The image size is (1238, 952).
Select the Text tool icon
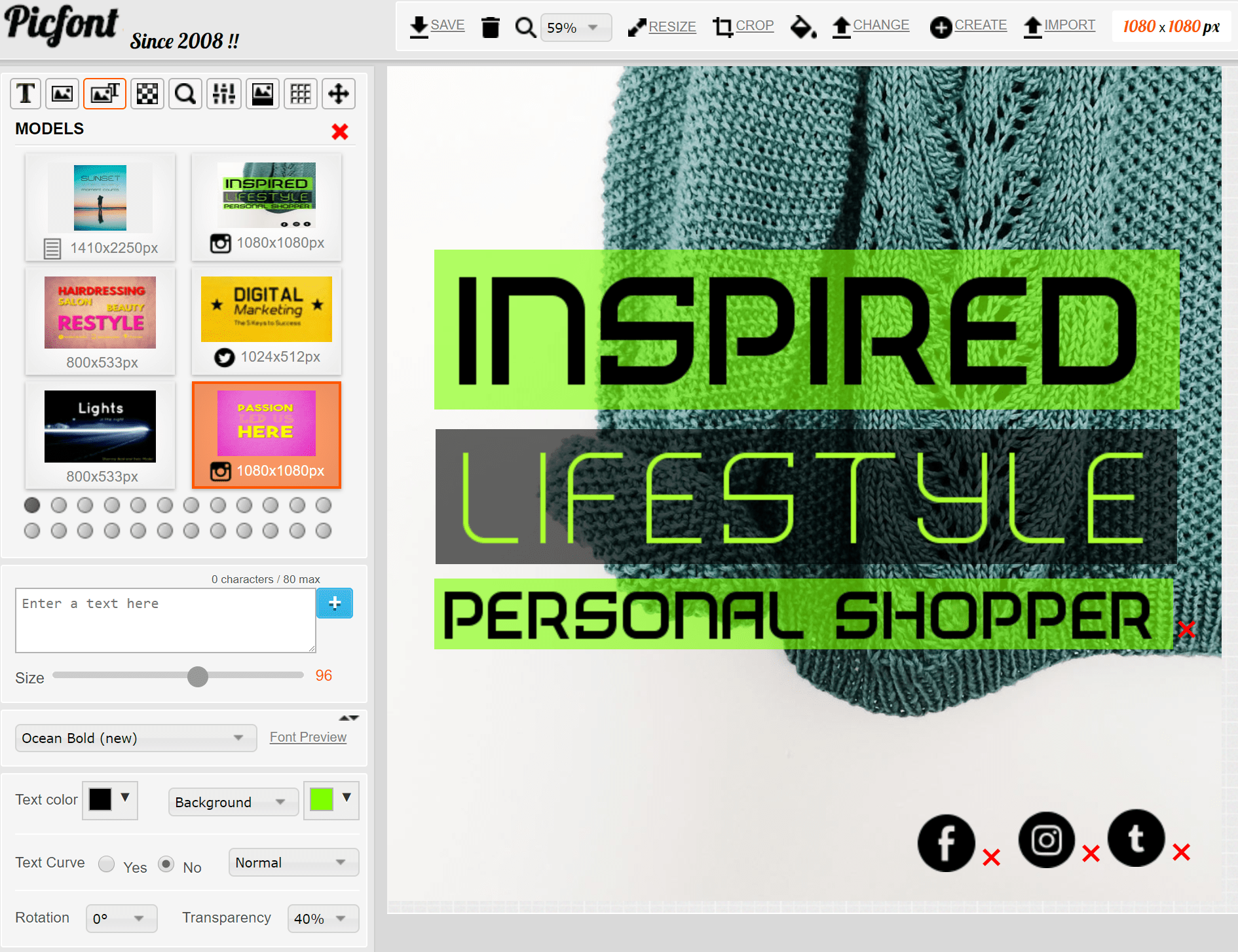(x=26, y=94)
